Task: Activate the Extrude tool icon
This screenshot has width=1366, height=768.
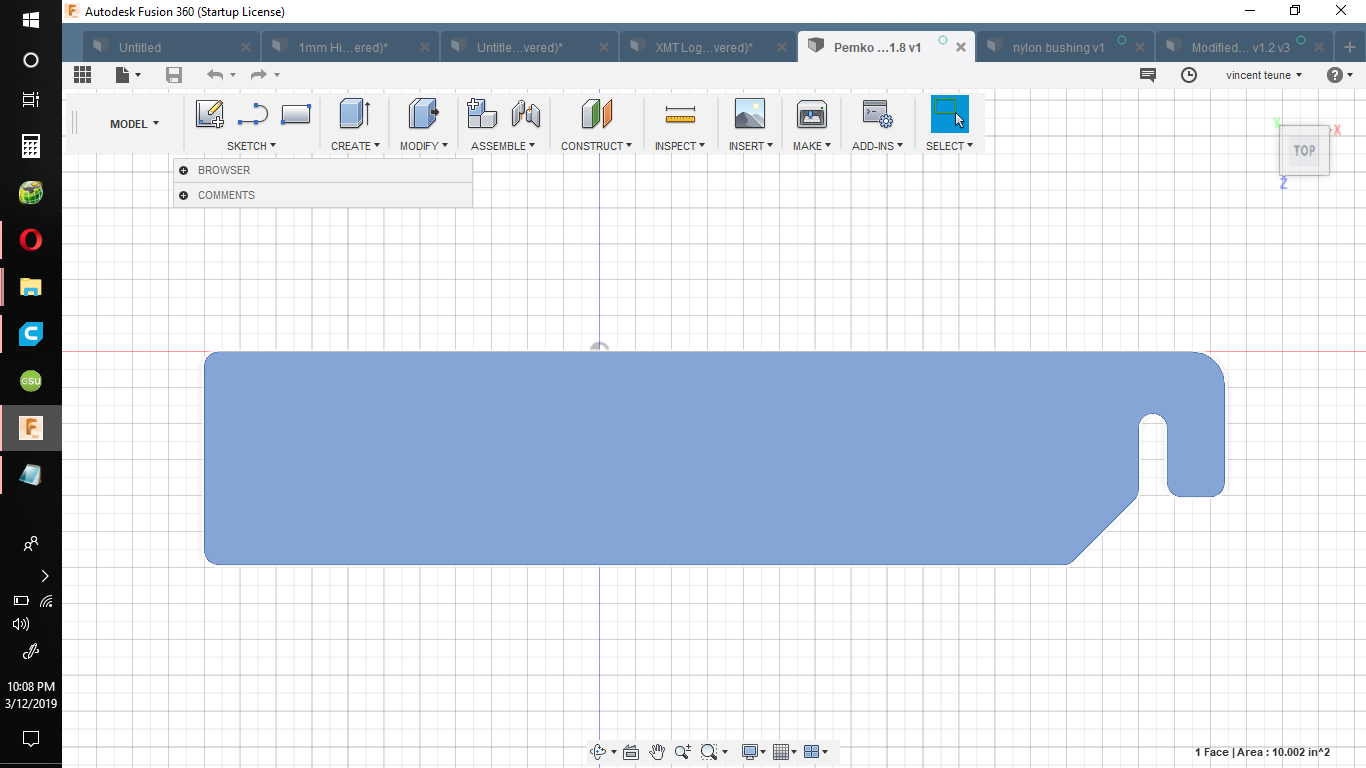Action: [355, 114]
